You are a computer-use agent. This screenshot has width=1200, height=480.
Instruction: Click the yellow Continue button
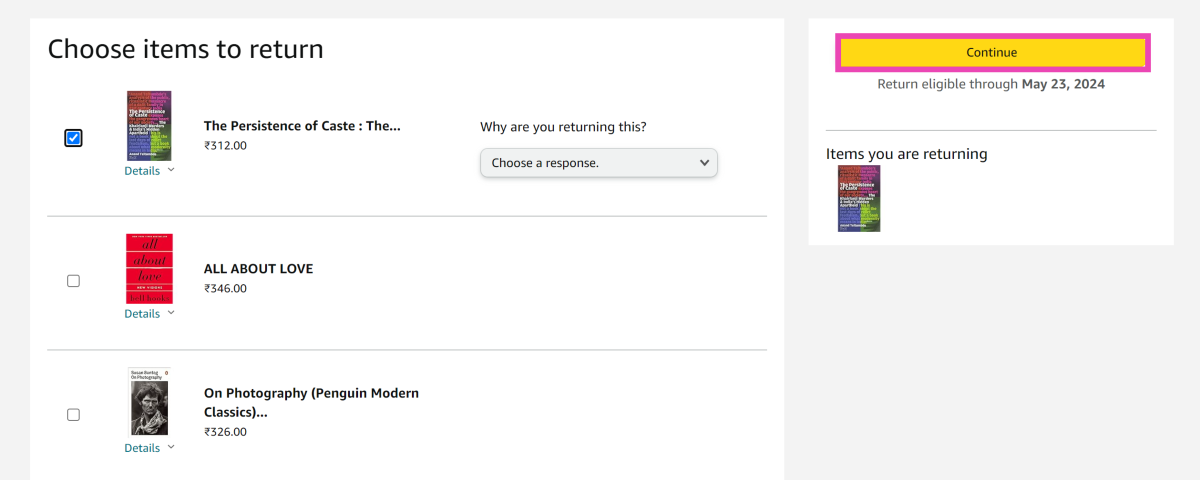pos(992,53)
